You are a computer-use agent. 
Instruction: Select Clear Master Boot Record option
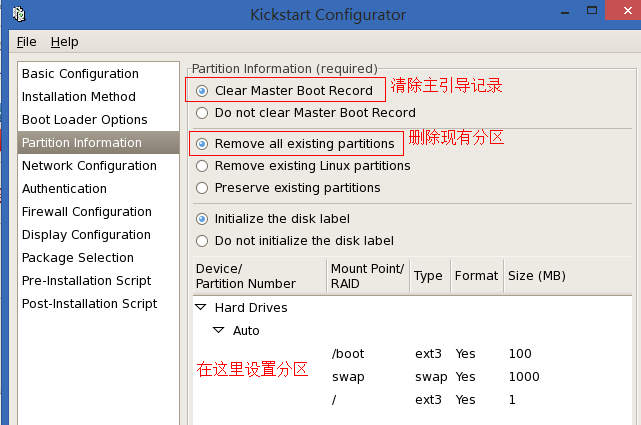click(x=203, y=90)
